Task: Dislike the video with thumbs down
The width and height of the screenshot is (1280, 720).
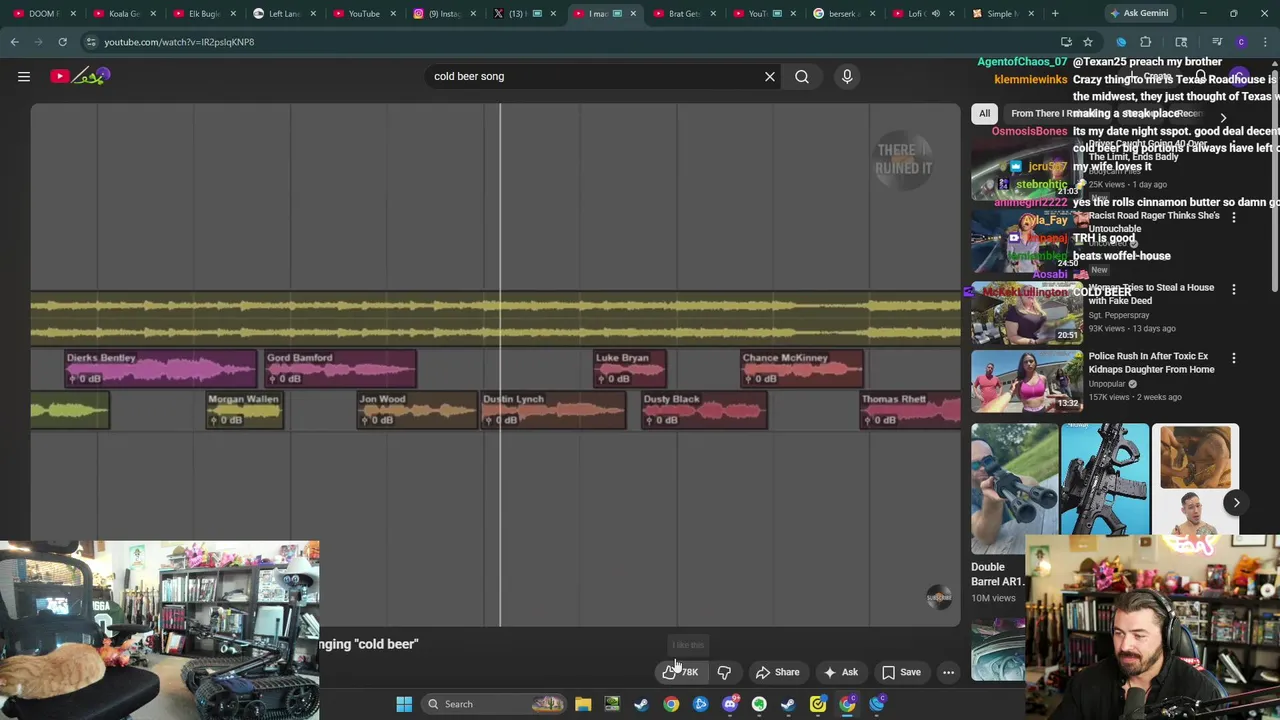Action: tap(724, 672)
